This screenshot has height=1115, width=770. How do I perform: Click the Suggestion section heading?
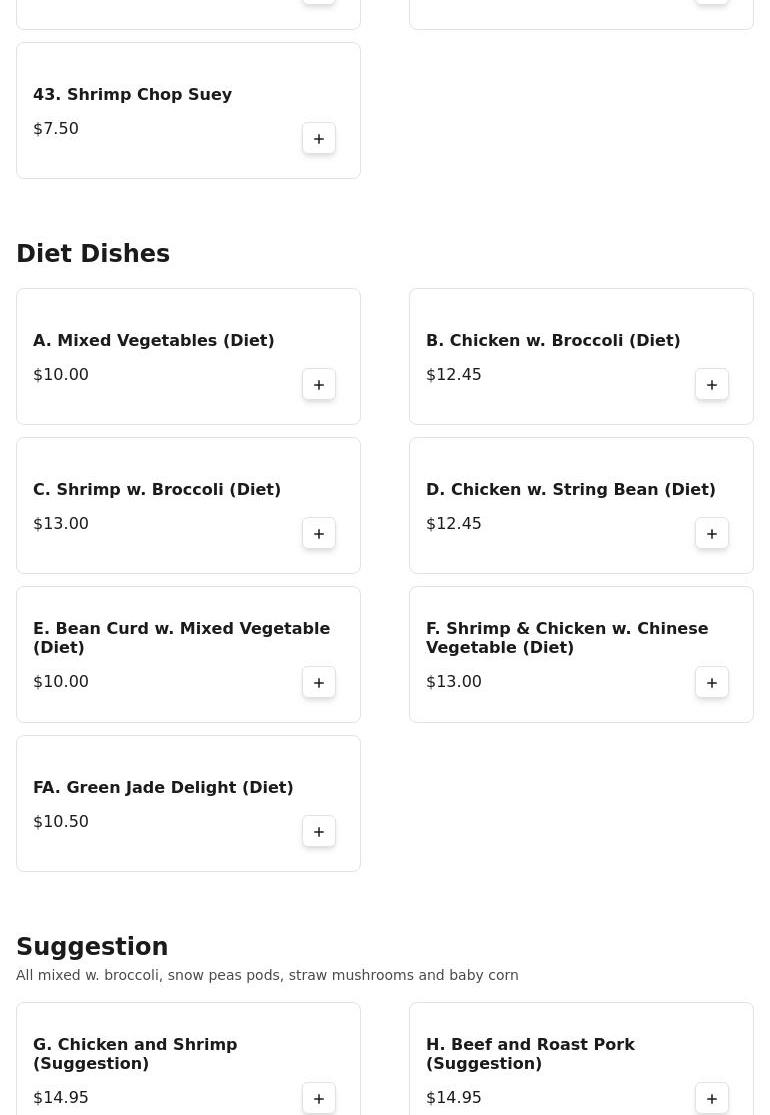click(x=92, y=947)
